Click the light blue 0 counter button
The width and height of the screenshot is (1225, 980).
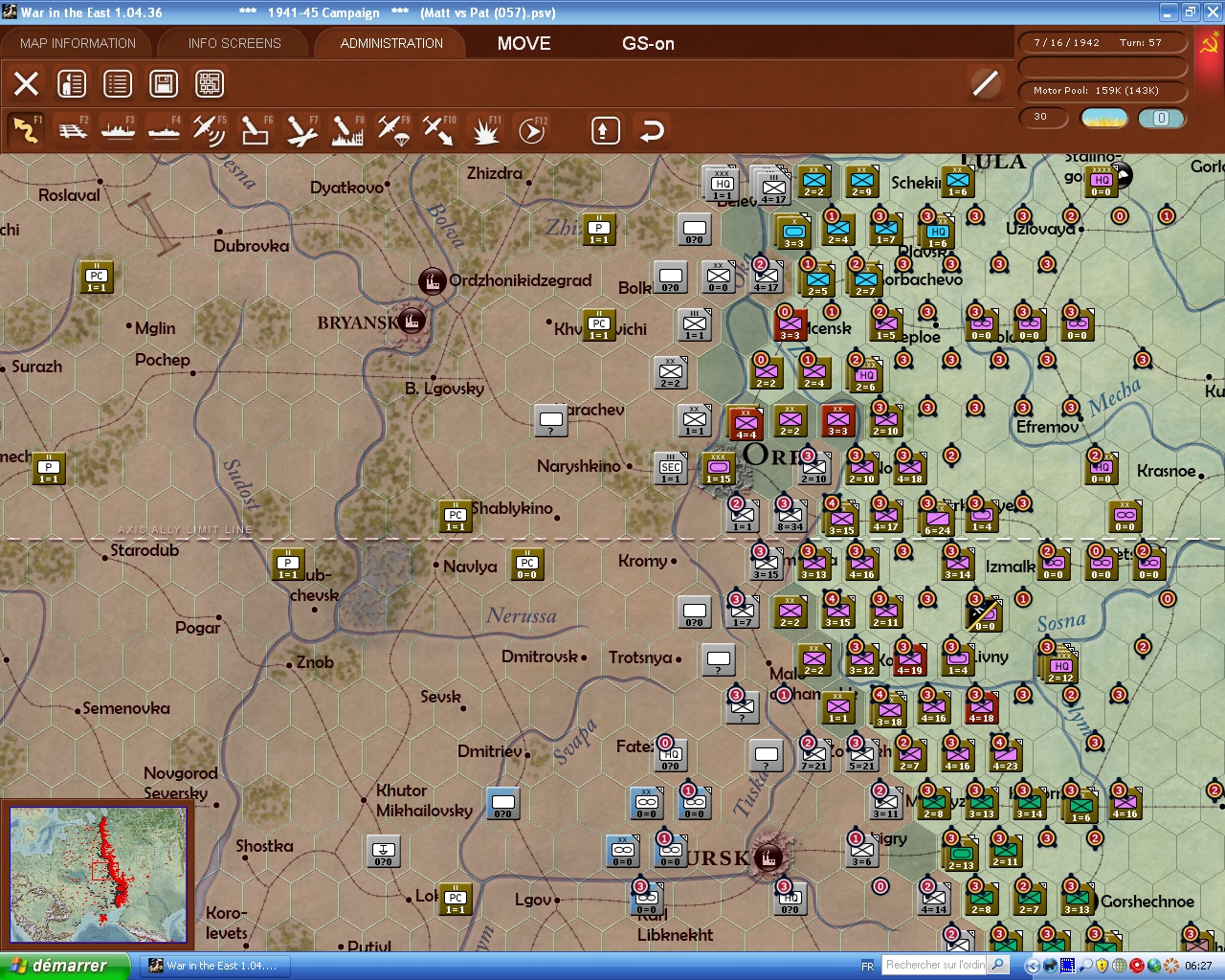coord(1161,118)
